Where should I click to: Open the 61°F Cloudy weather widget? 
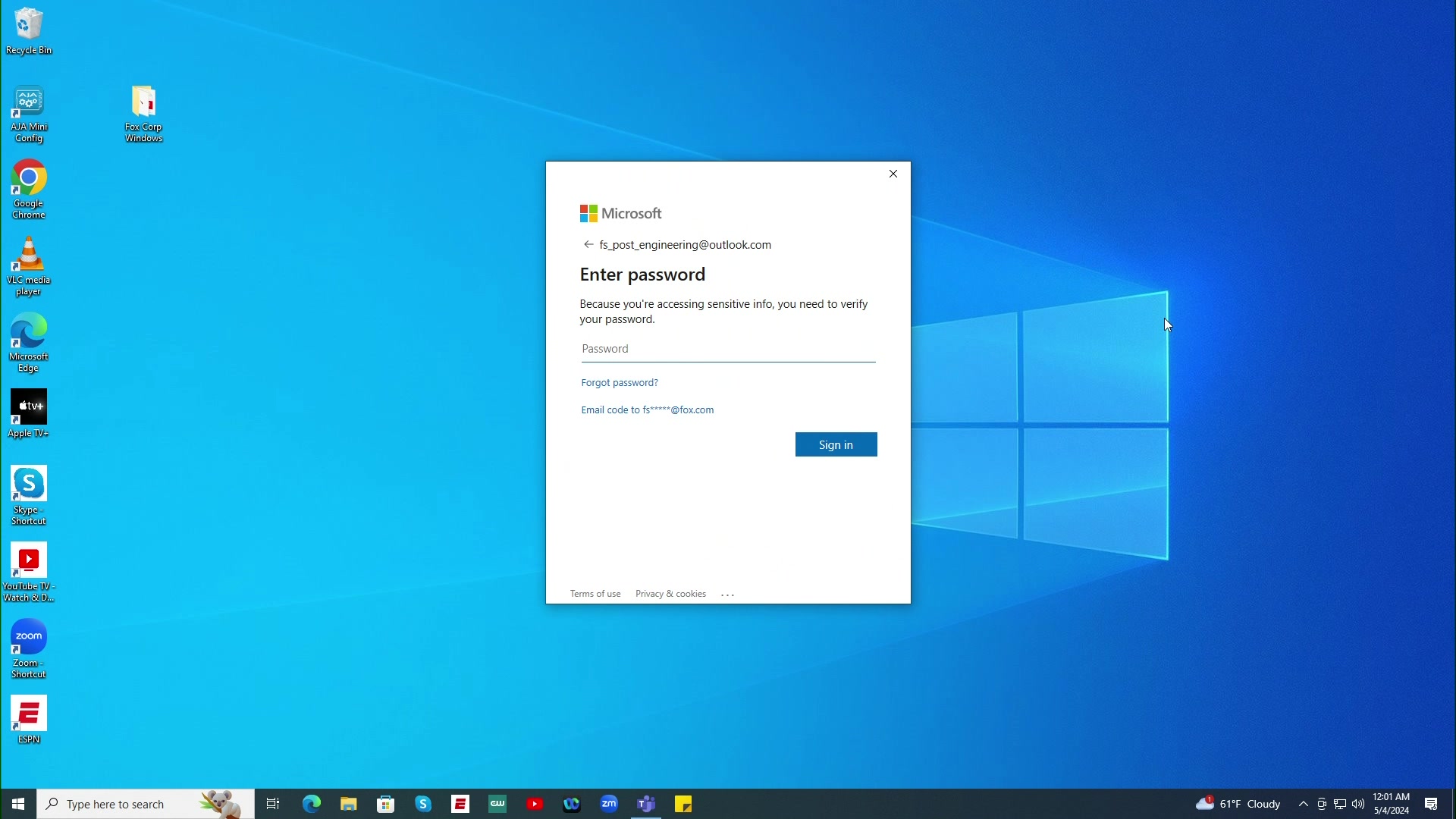(x=1238, y=804)
